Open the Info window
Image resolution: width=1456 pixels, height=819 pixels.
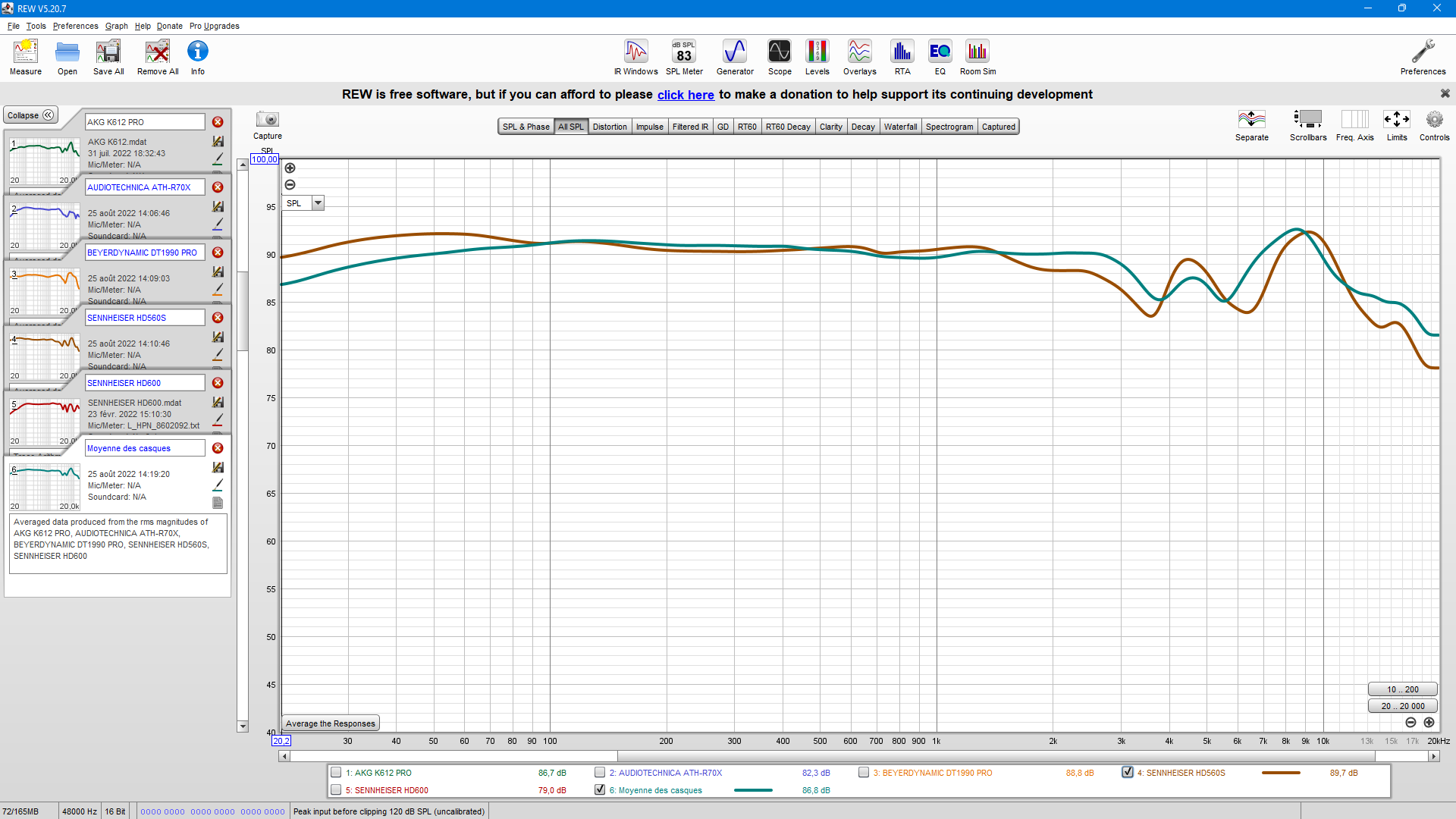(x=198, y=57)
